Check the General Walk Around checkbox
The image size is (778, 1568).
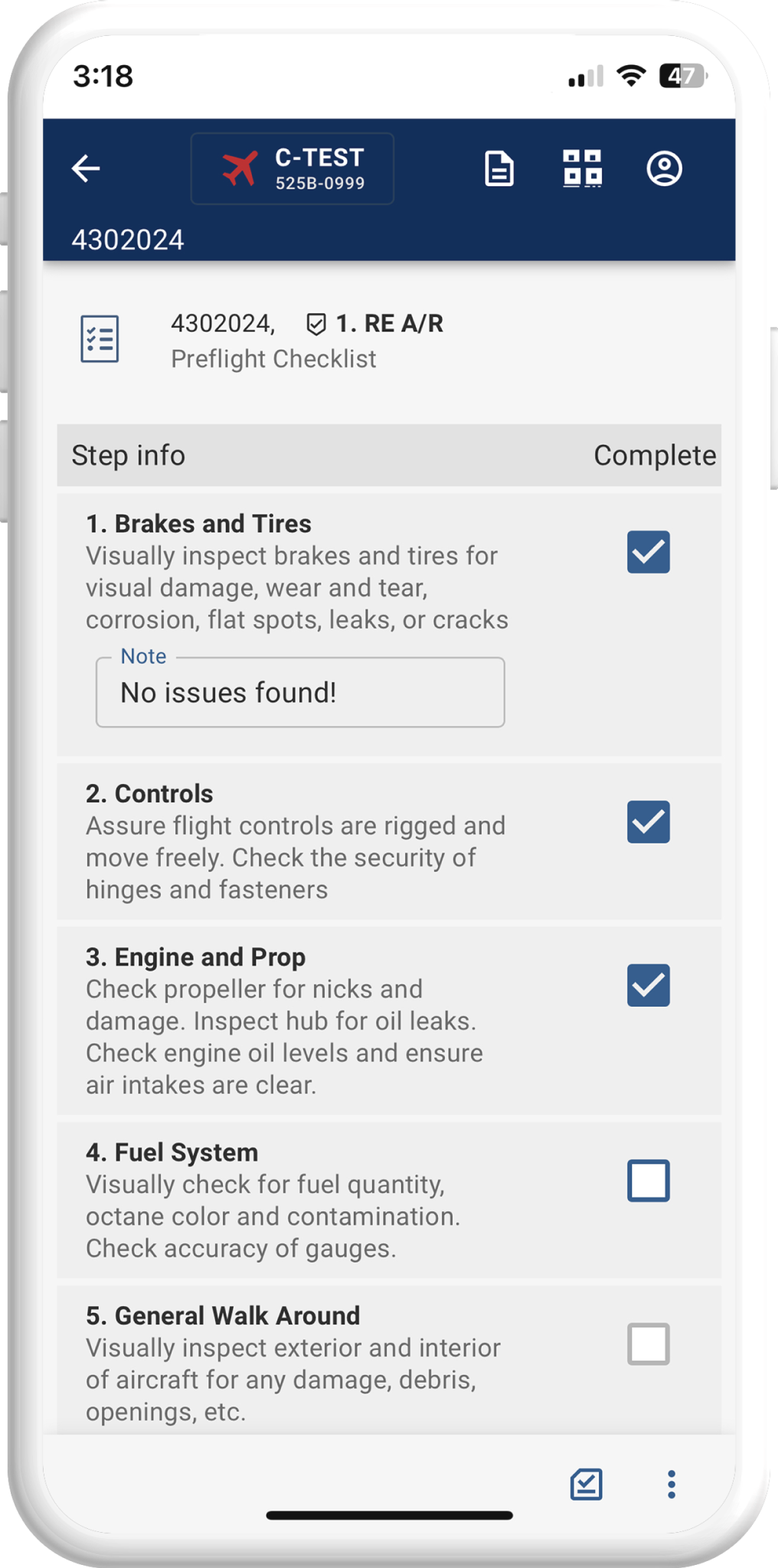[x=648, y=1344]
